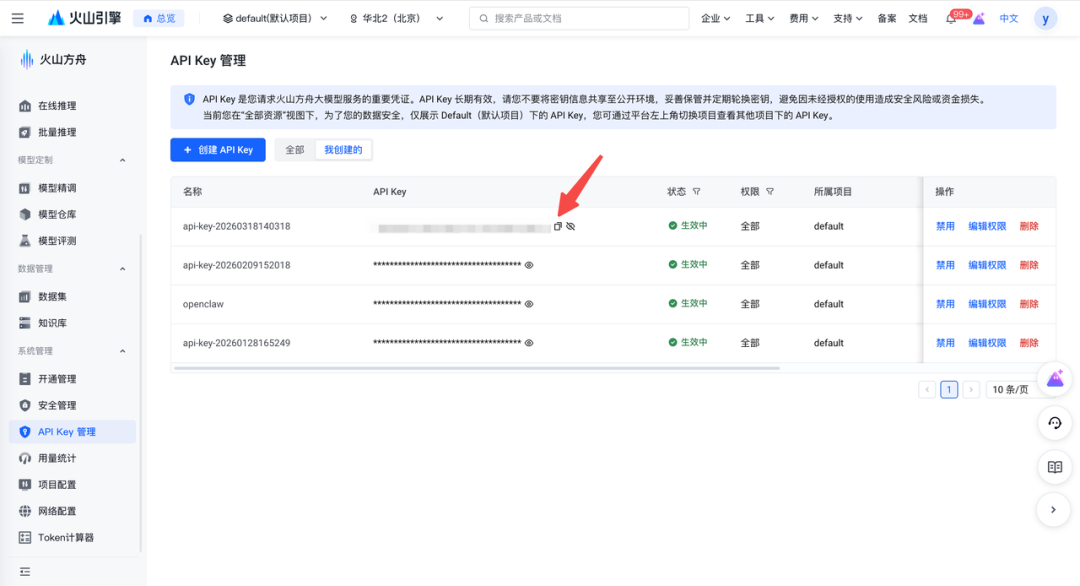
Task: Change the 10 条/页 page size dropdown
Action: coord(1010,389)
